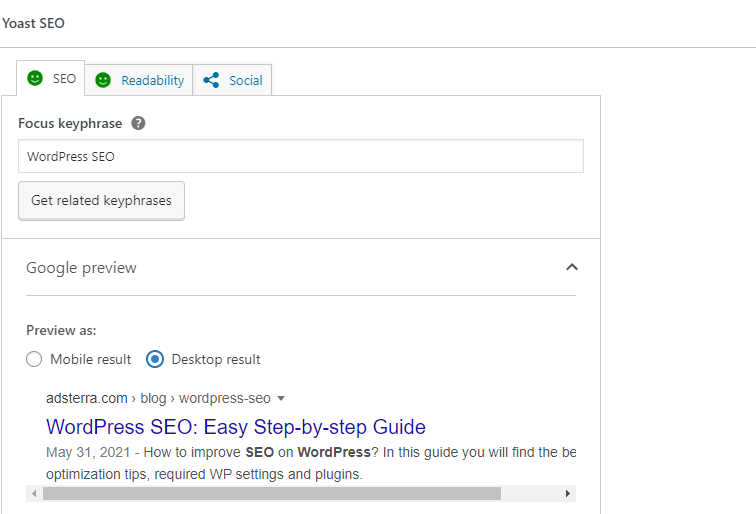Screen dimensions: 756x514
Task: Open the SEO tab
Action: [51, 79]
